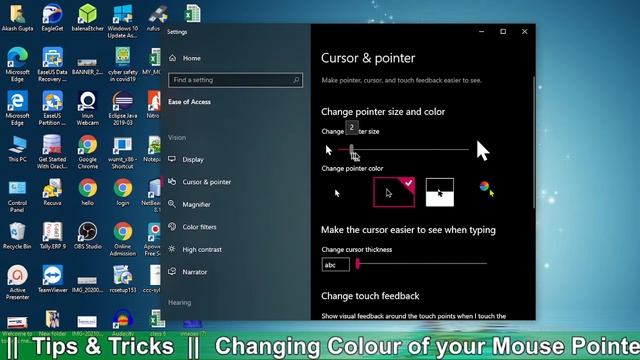The image size is (640, 360).
Task: Click the abc cursor thickness preview box
Action: tap(336, 265)
